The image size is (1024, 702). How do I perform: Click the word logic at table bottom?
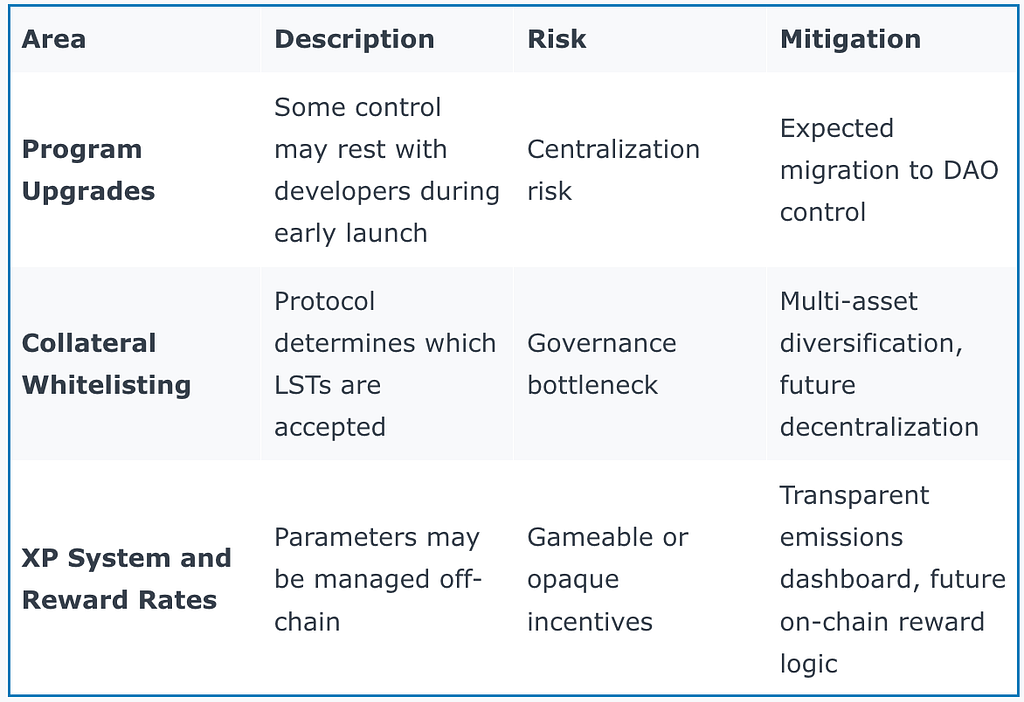point(808,664)
